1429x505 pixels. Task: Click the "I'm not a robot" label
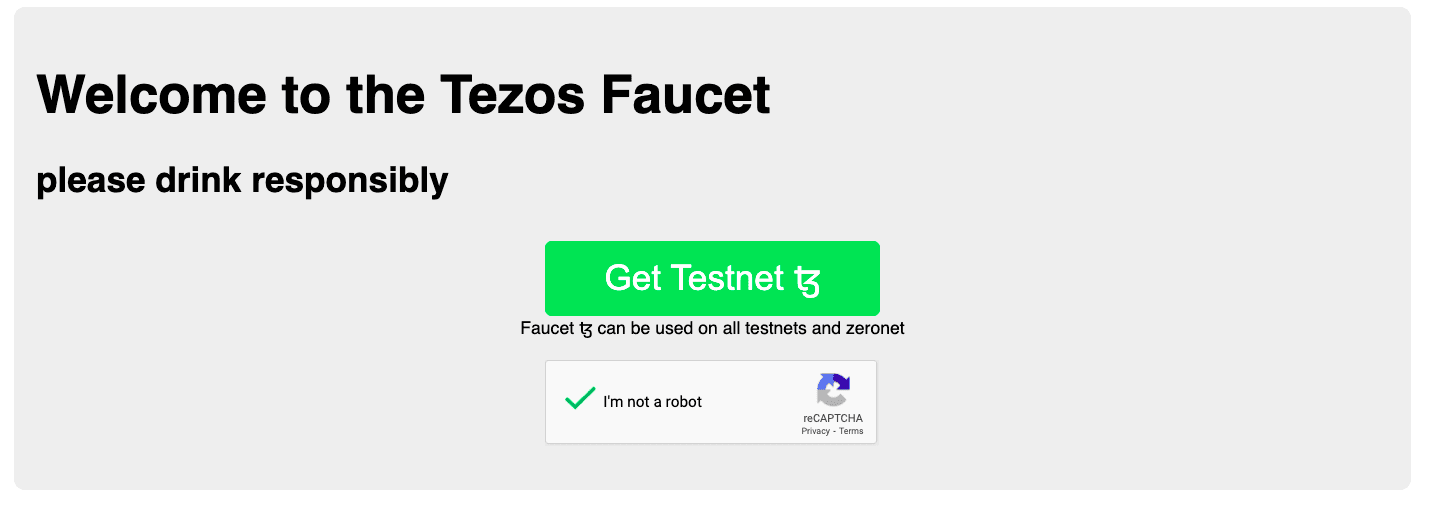coord(652,402)
